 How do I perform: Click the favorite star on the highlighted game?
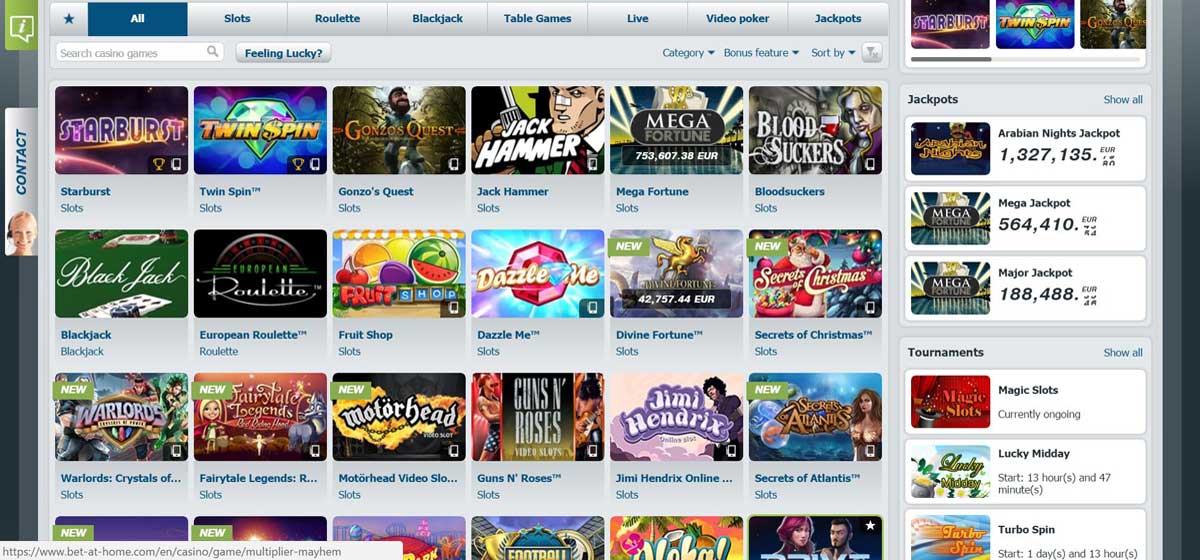pyautogui.click(x=870, y=524)
